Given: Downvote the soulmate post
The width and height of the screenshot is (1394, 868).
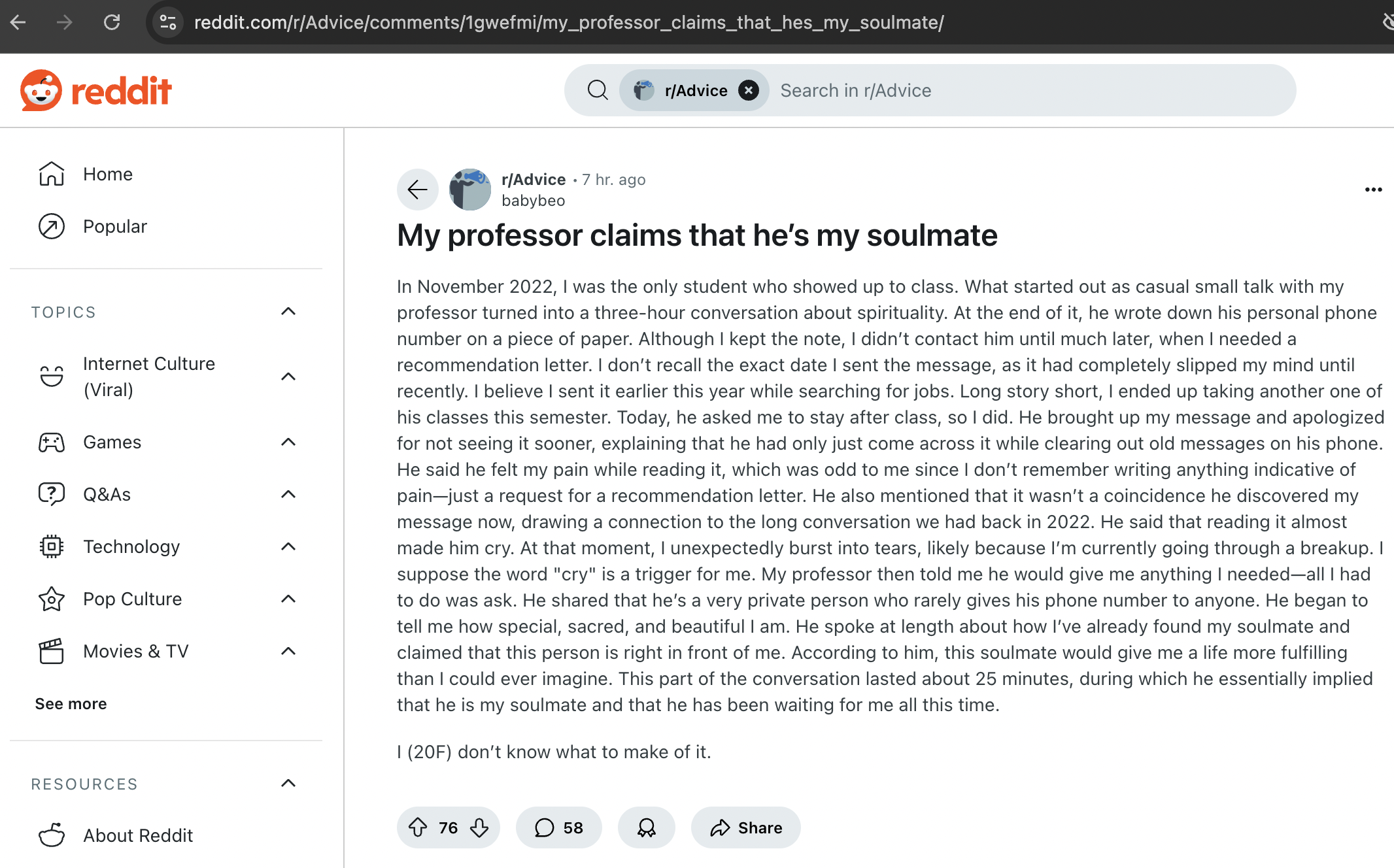Looking at the screenshot, I should point(479,827).
